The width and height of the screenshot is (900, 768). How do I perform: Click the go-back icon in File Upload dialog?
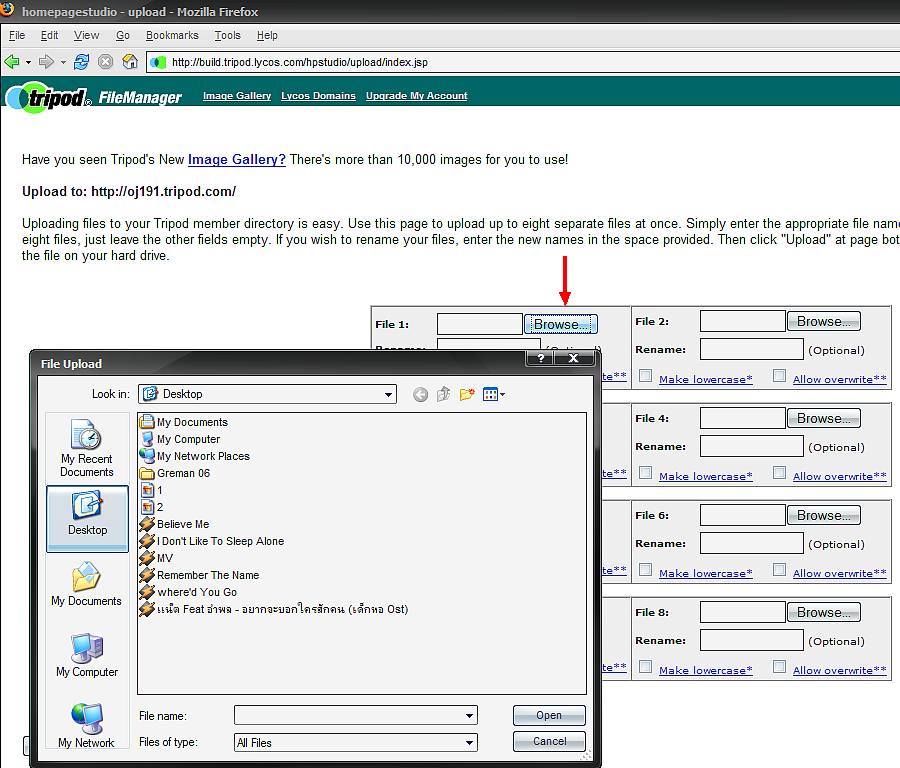pos(420,394)
